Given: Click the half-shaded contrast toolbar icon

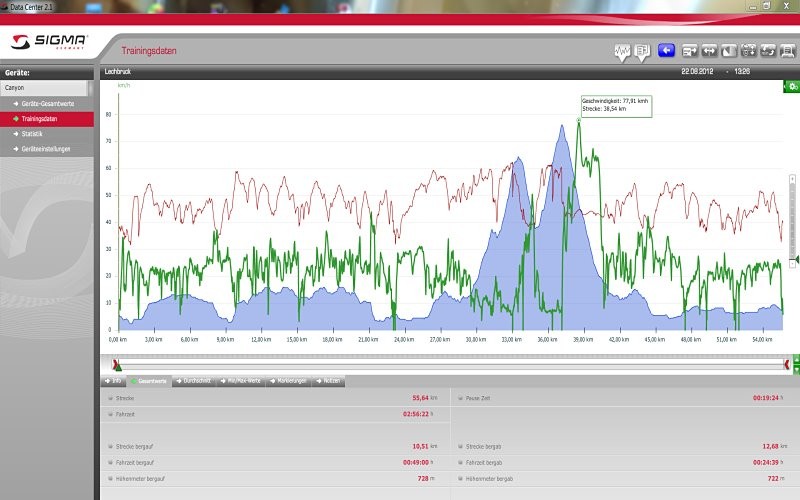Looking at the screenshot, I should point(729,50).
